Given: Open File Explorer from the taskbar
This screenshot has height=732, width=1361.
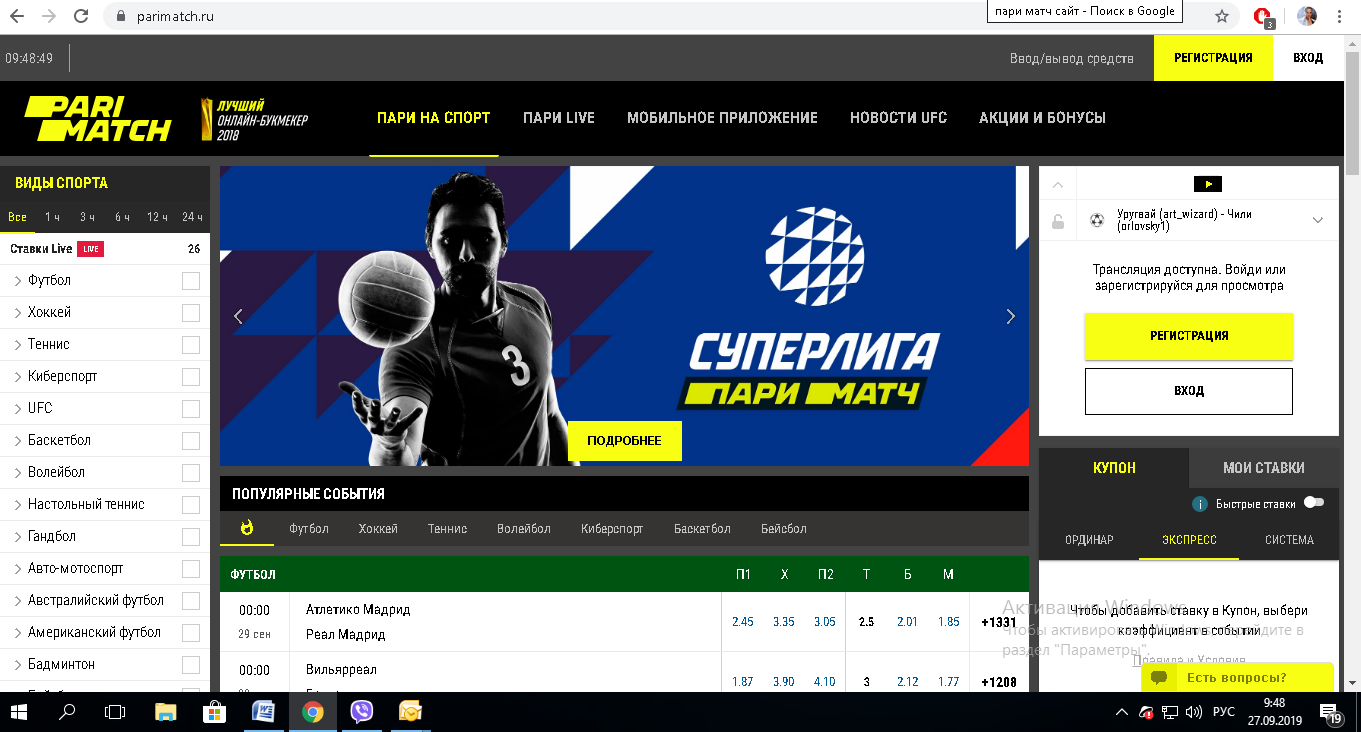Looking at the screenshot, I should [x=166, y=712].
